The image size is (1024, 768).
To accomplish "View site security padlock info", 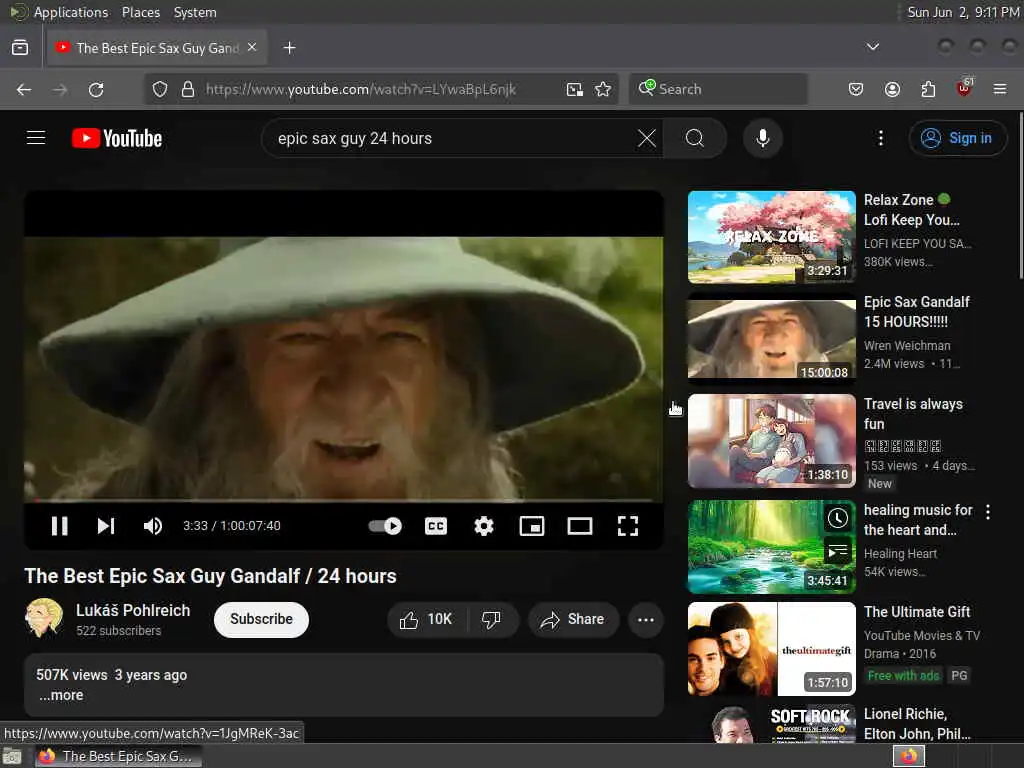I will (188, 89).
